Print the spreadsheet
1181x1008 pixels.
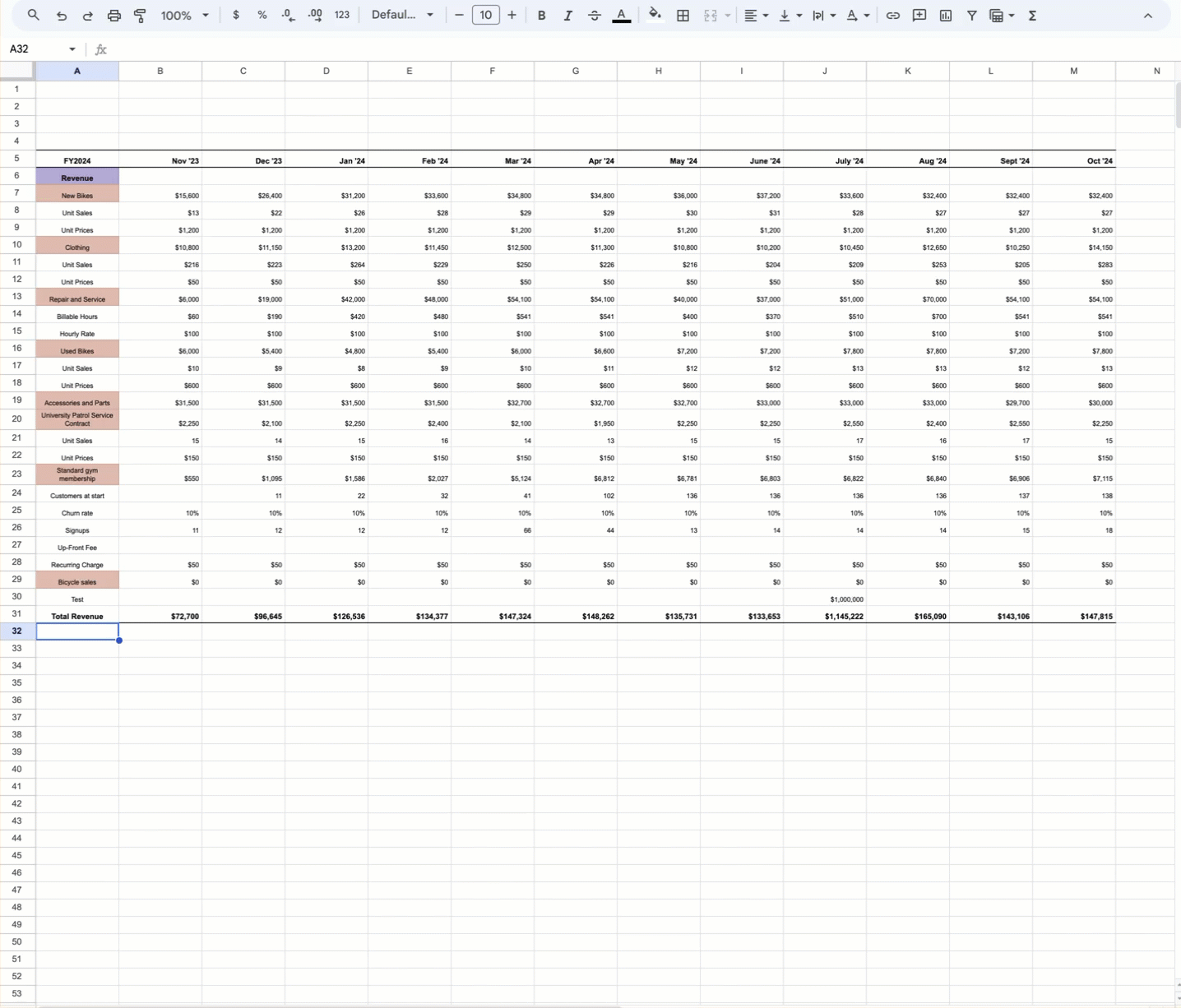(114, 15)
